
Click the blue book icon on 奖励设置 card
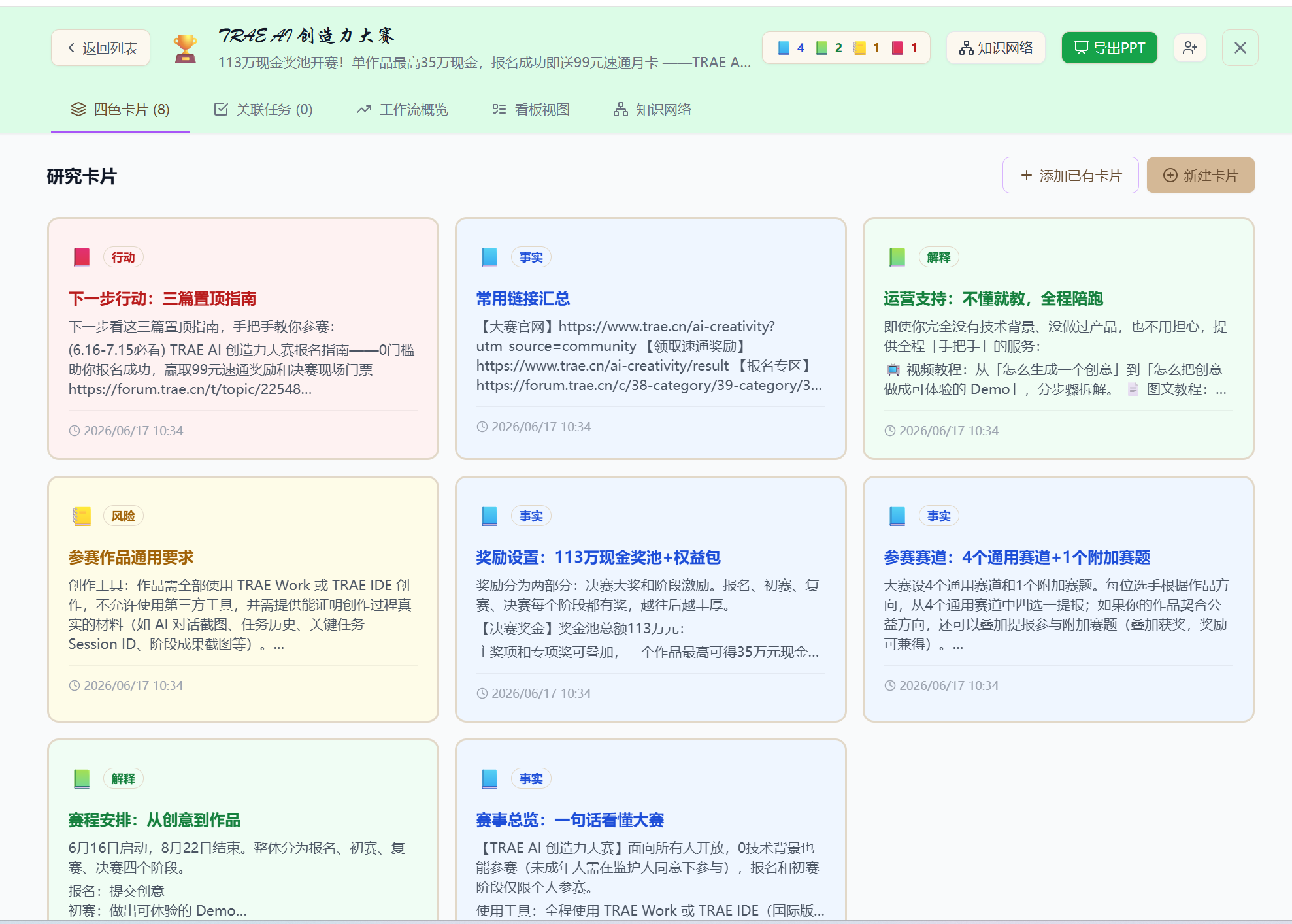coord(489,516)
